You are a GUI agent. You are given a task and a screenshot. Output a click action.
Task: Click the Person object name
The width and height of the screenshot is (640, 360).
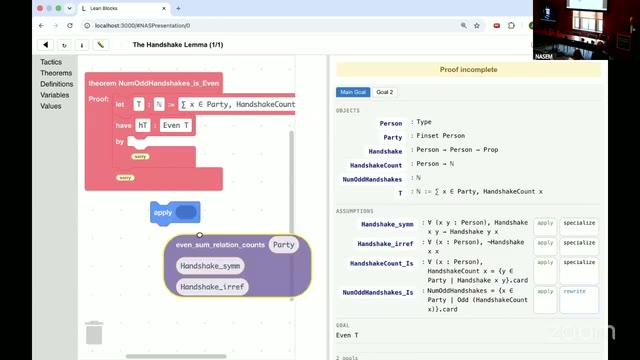[x=391, y=123]
